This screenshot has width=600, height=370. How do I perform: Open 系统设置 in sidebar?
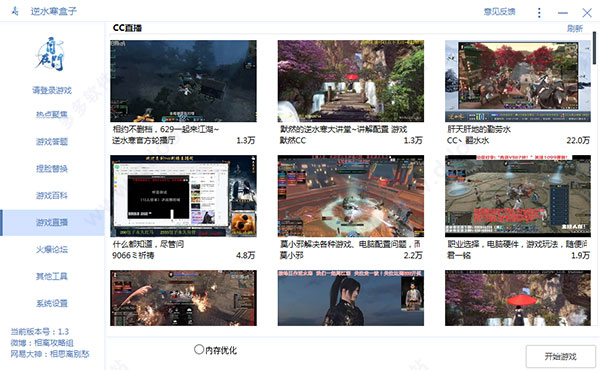point(52,303)
